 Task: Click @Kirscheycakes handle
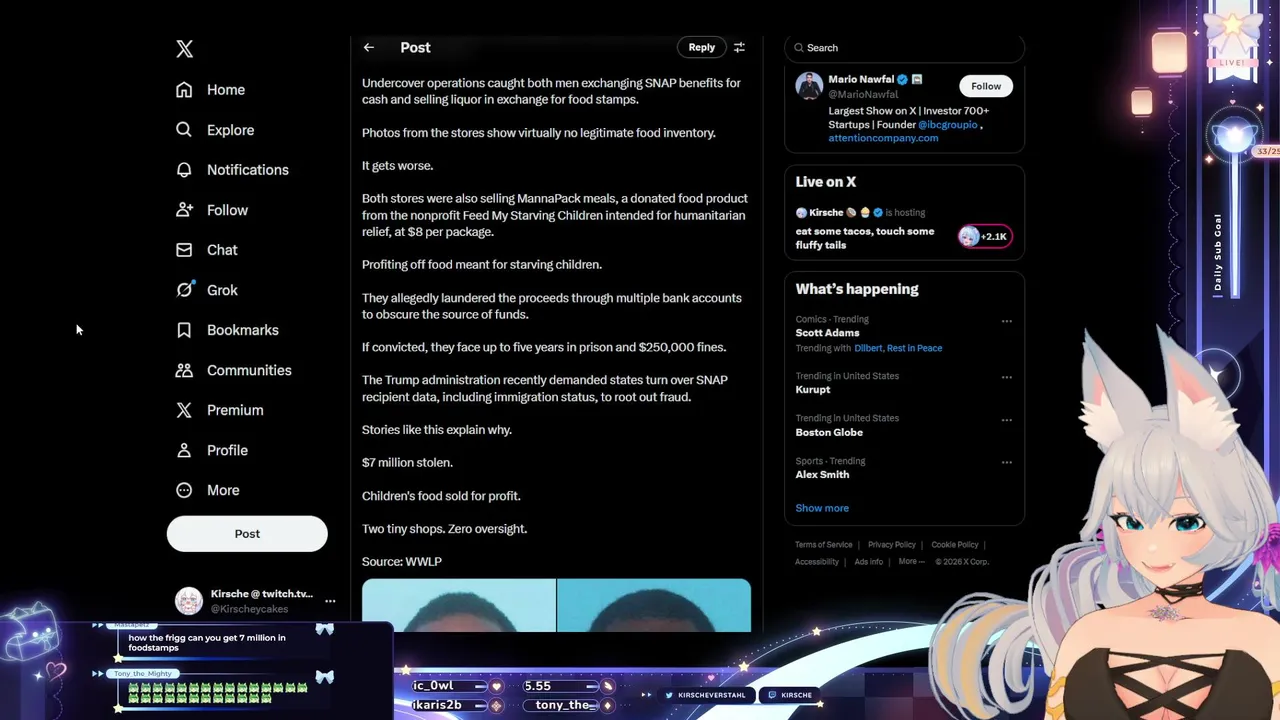click(249, 609)
